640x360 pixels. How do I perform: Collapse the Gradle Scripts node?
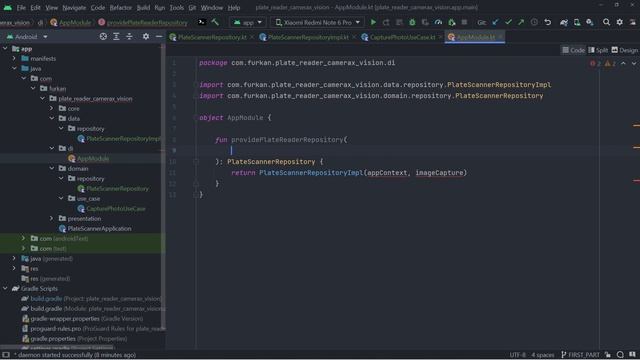[x=5, y=289]
